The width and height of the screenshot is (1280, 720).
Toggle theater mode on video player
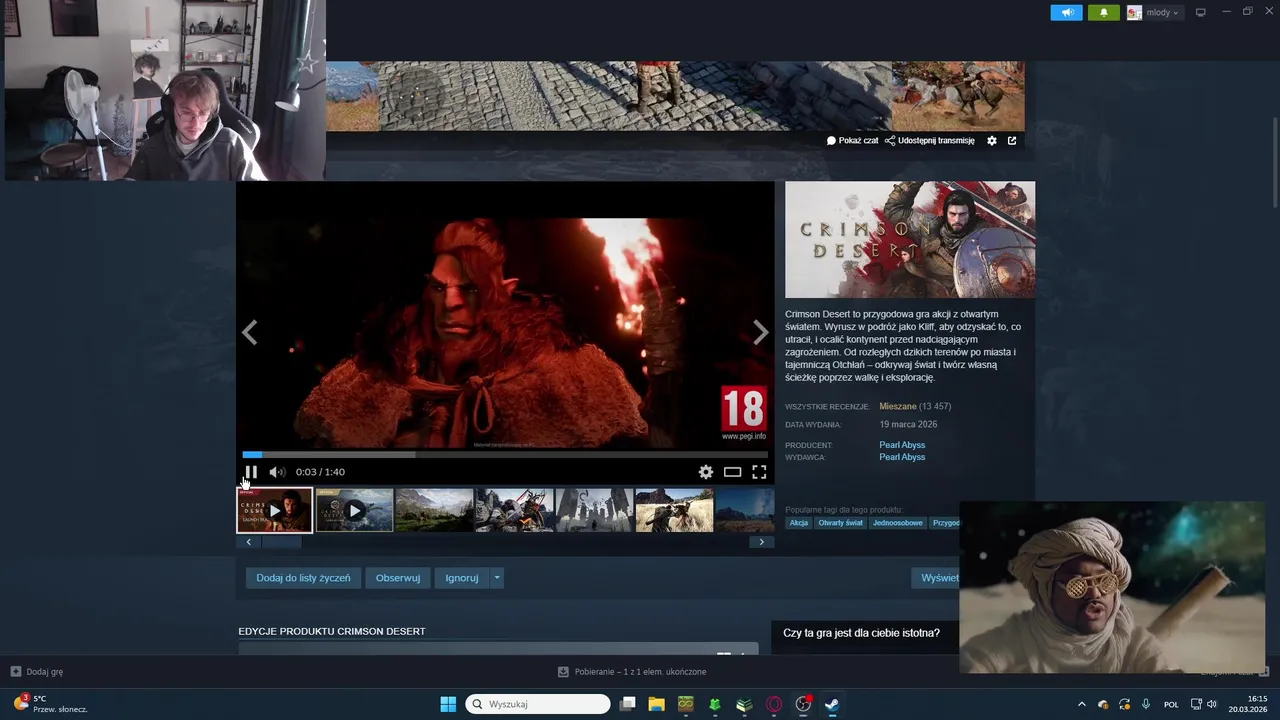click(732, 472)
